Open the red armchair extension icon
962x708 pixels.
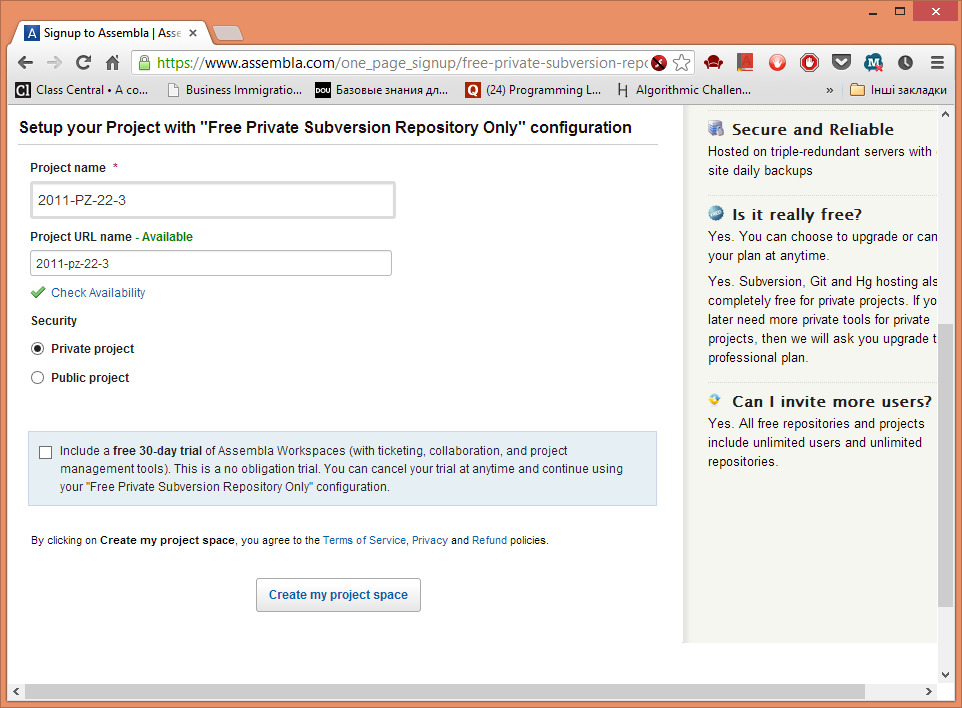pyautogui.click(x=713, y=62)
